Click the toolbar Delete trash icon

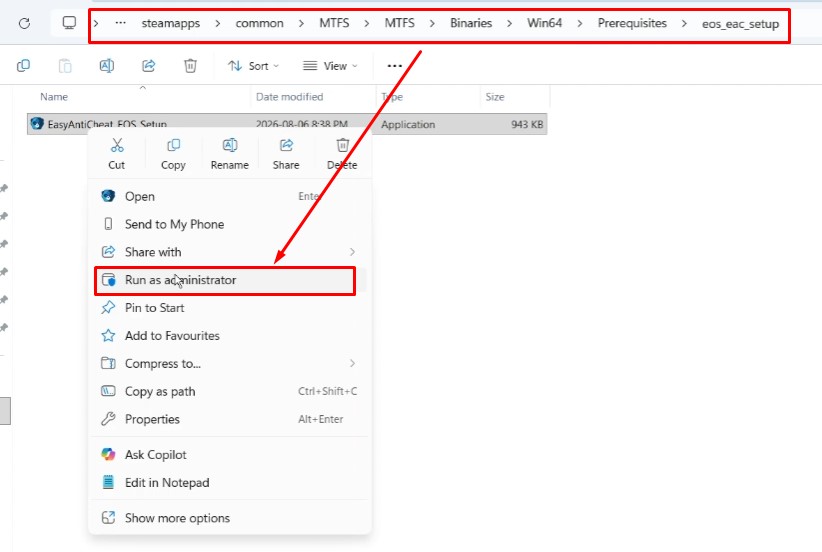[190, 66]
